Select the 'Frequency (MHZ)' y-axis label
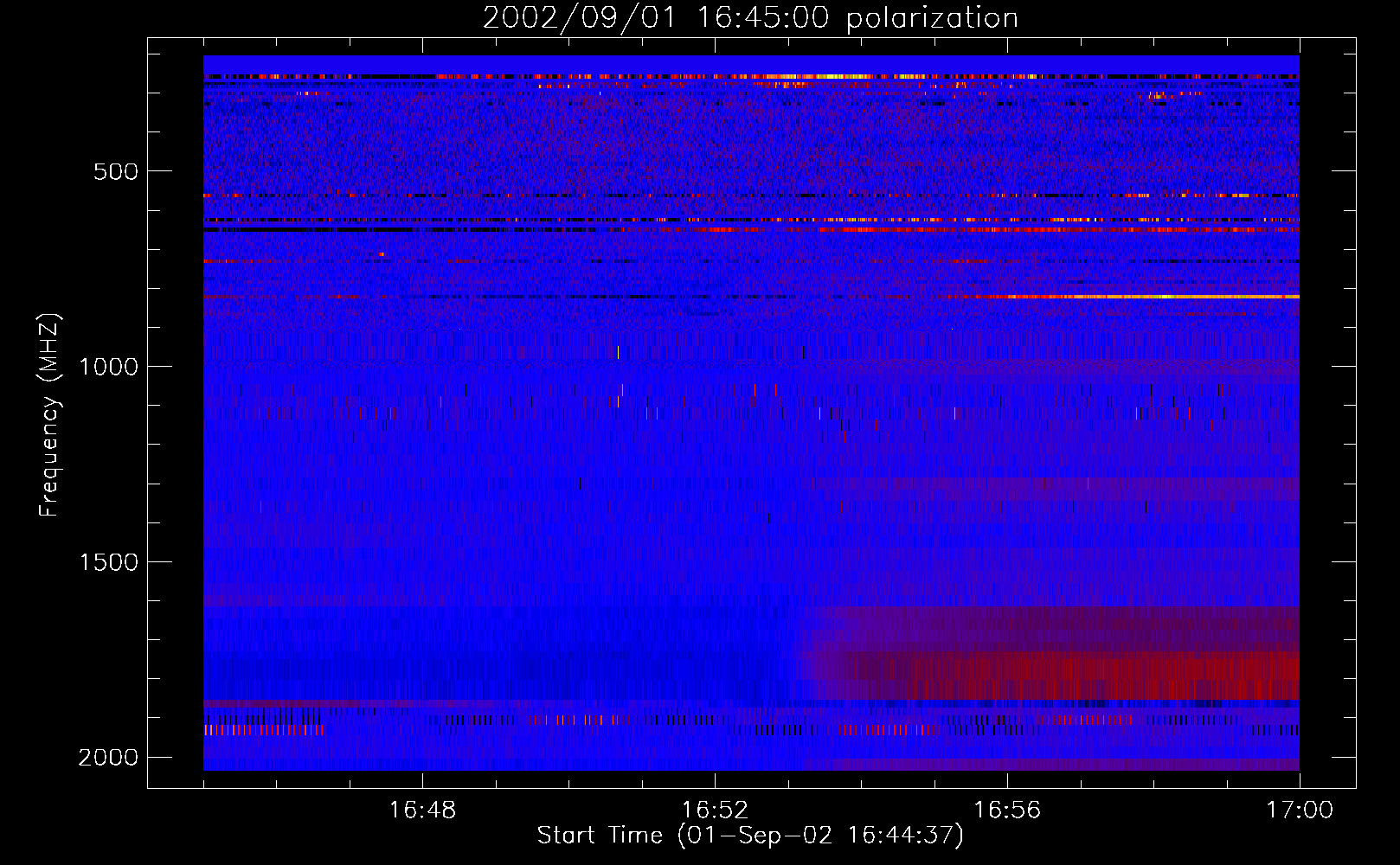Screen dimensions: 1400x865 (x=49, y=415)
